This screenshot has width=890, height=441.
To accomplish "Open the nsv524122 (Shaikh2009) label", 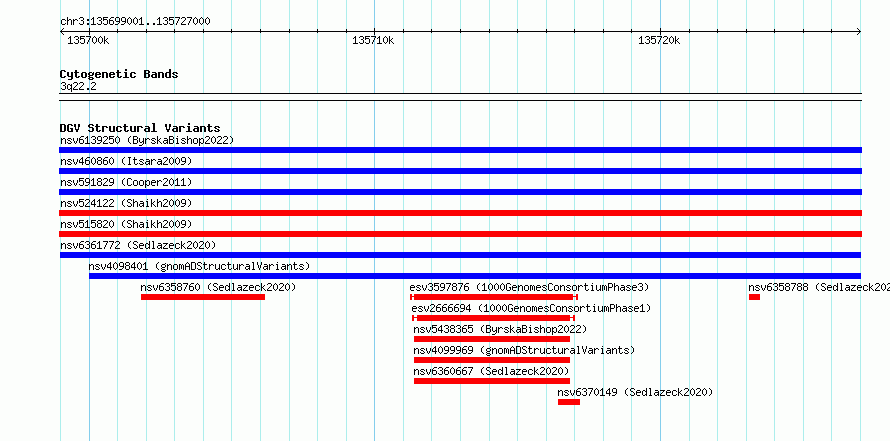I will point(126,203).
